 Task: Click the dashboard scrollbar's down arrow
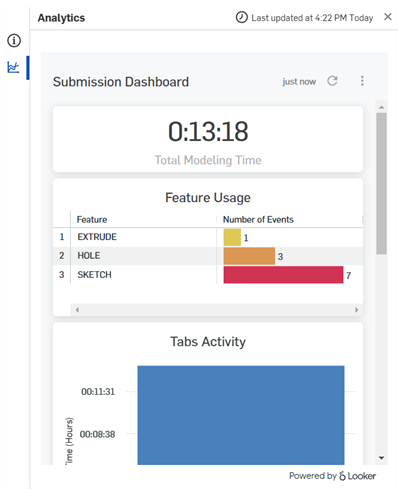click(x=381, y=458)
